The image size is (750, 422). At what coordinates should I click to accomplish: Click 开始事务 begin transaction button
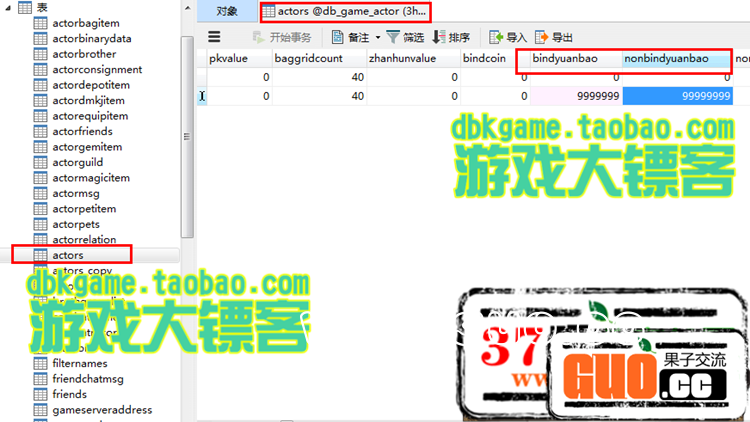pyautogui.click(x=282, y=37)
